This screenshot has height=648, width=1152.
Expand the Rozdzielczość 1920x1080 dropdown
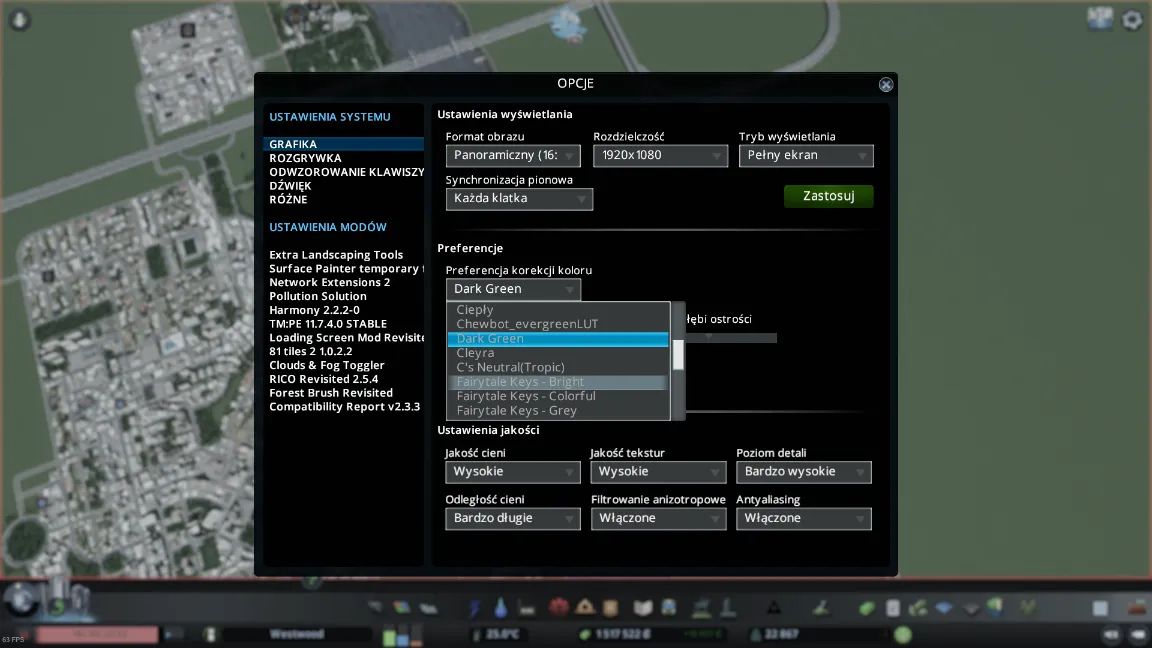pos(660,156)
